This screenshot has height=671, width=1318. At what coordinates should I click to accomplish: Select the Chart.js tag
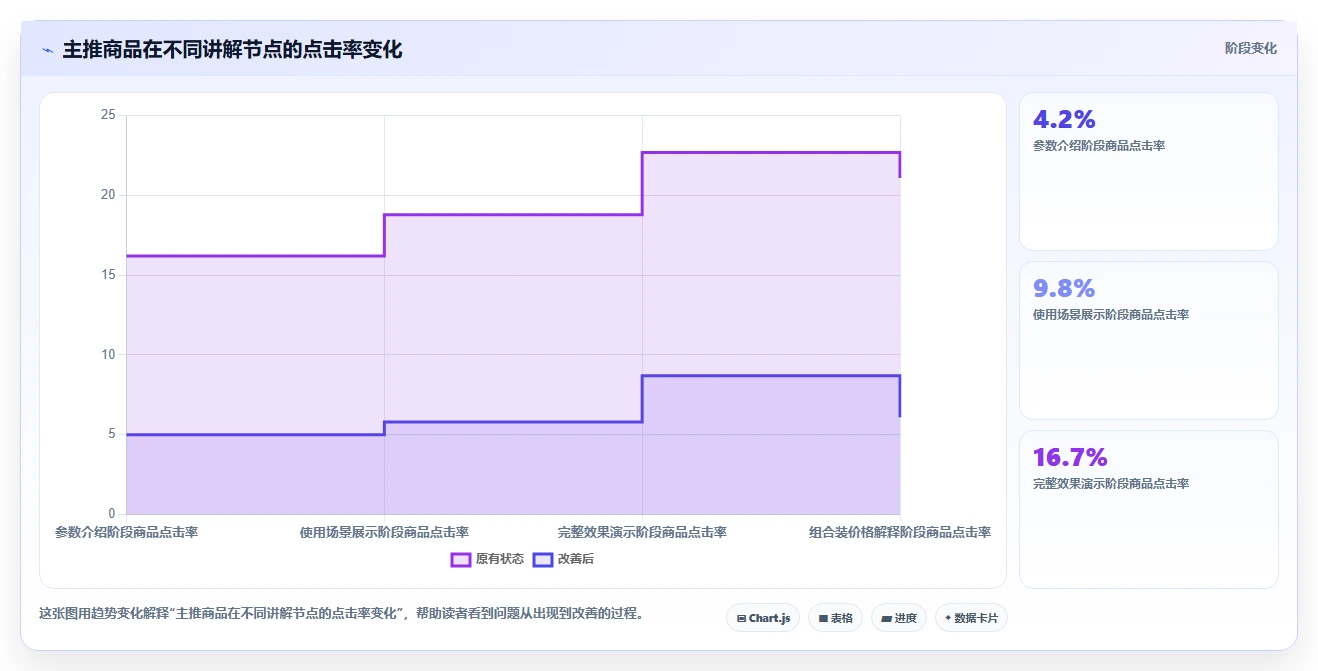point(763,618)
